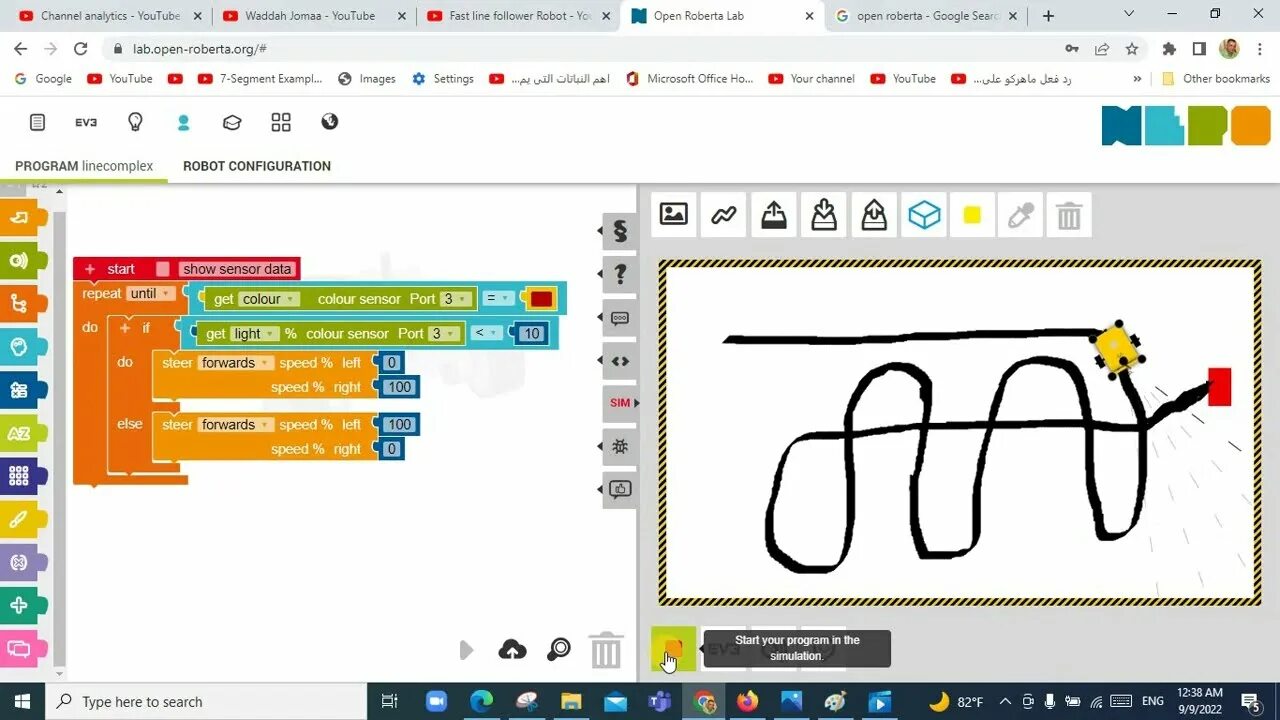Toggle the show sensor data checkbox

(x=163, y=269)
